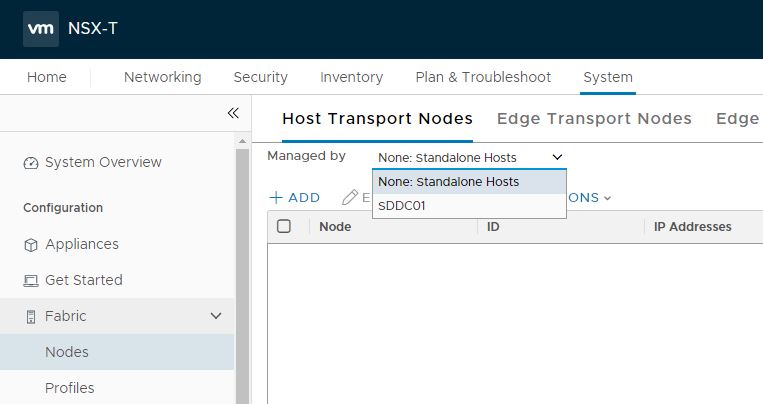This screenshot has height=404, width=763.
Task: Open Profiles in the sidebar
Action: click(x=70, y=388)
